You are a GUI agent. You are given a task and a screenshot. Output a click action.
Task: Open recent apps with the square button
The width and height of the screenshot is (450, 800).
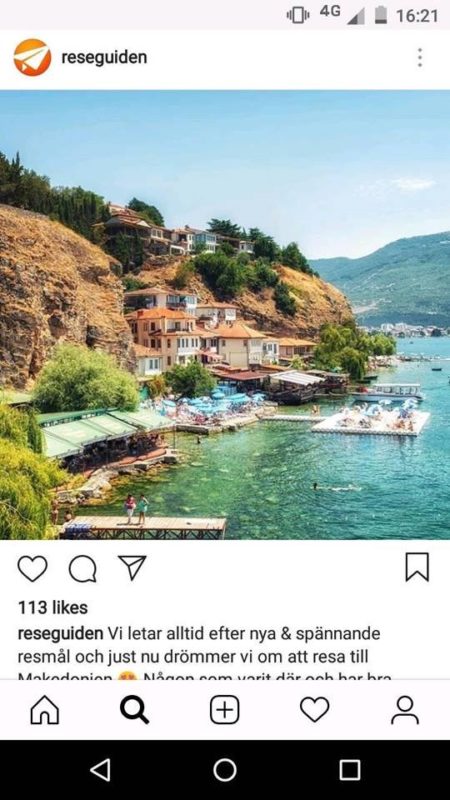tap(350, 770)
